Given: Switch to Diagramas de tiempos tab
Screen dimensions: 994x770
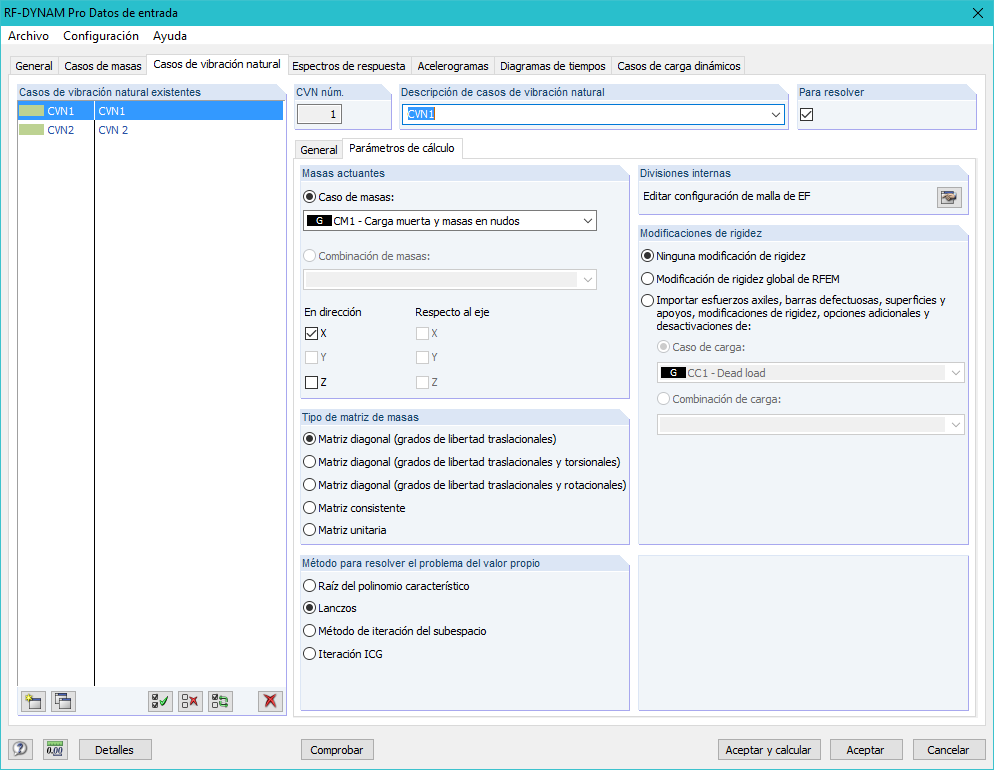Looking at the screenshot, I should point(553,66).
